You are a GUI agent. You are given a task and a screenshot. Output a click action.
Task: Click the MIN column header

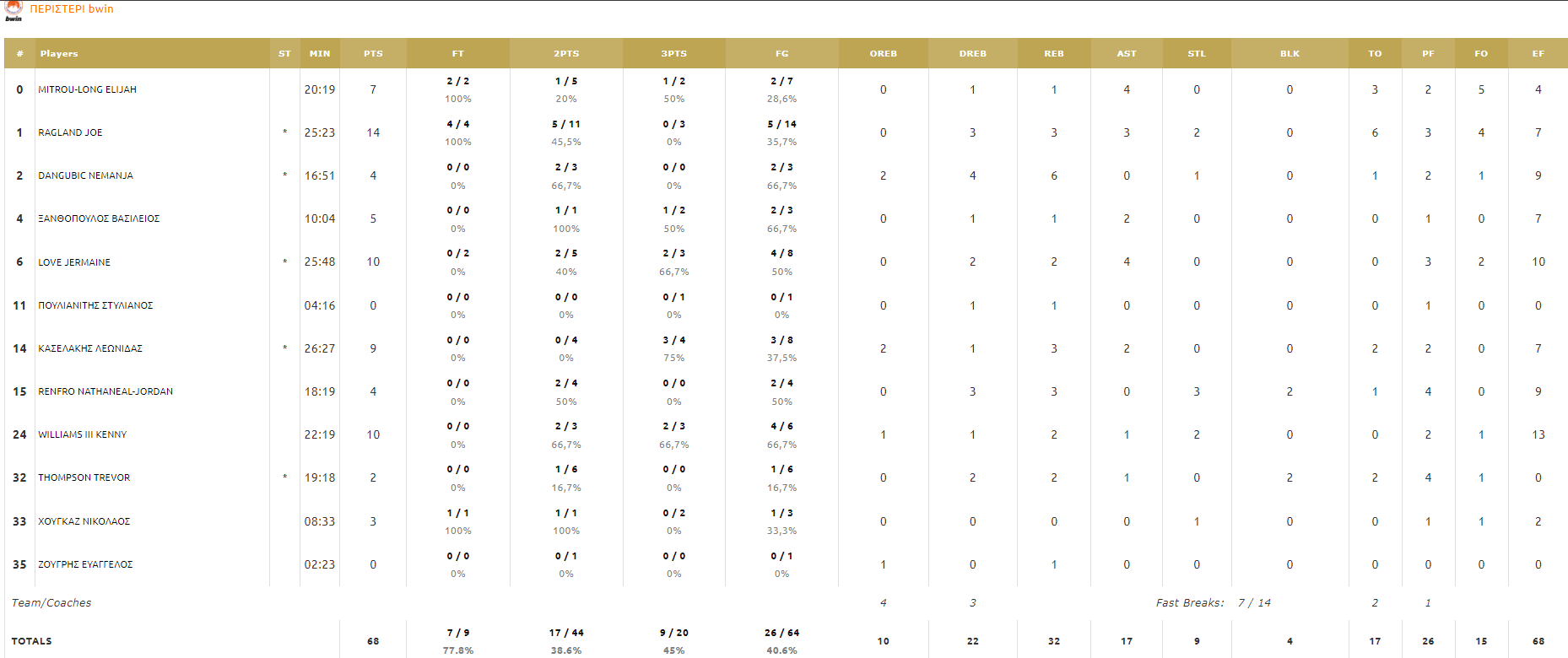pos(320,53)
